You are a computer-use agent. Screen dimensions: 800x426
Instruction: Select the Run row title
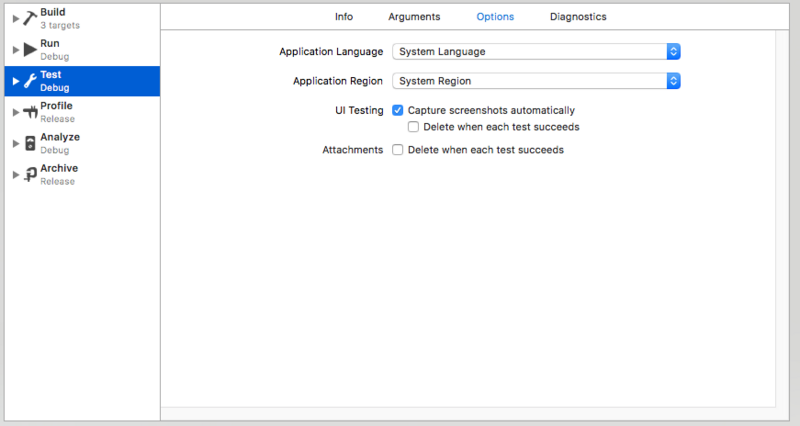tap(50, 43)
